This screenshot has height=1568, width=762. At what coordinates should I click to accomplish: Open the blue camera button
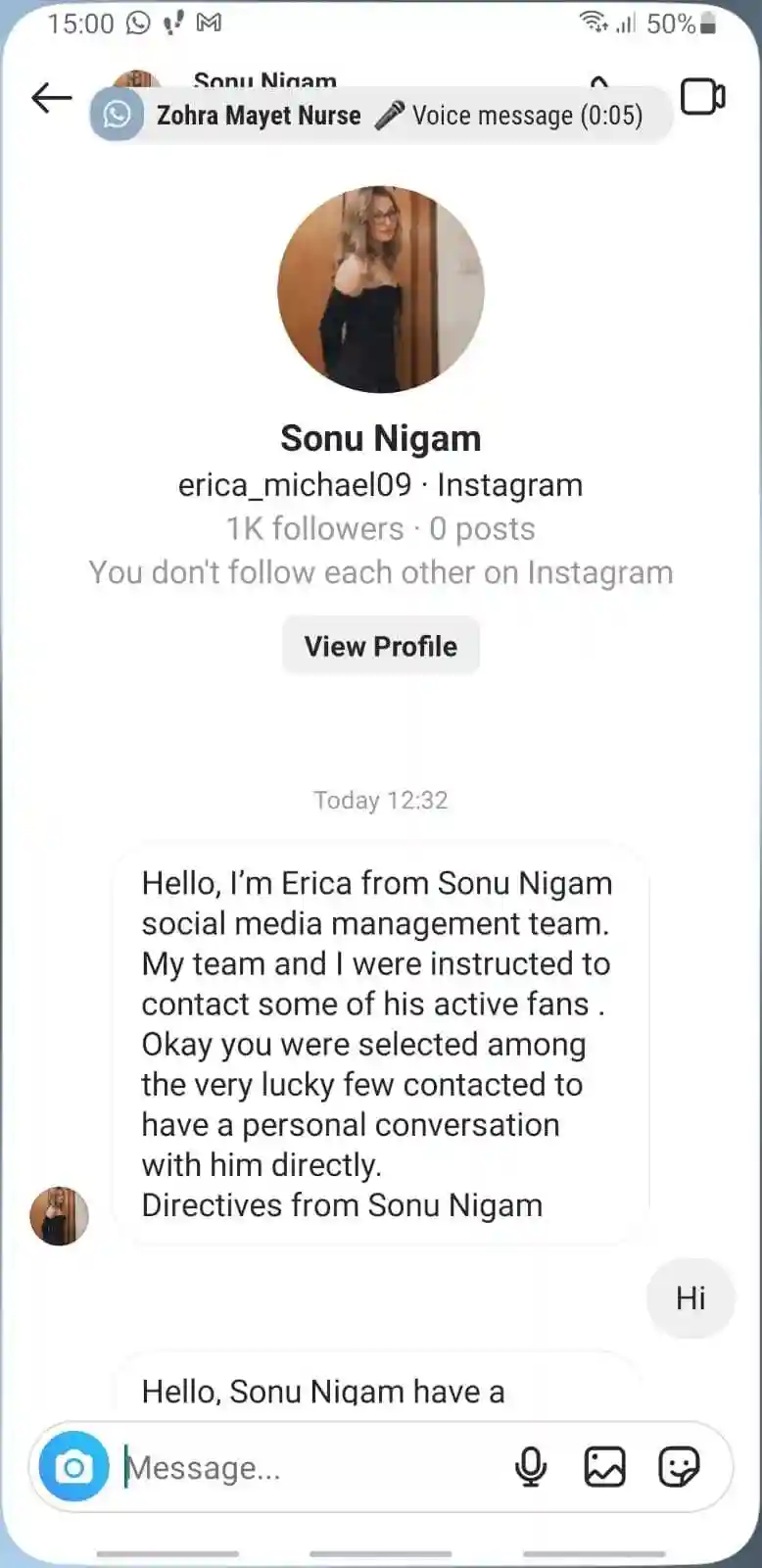point(73,1467)
